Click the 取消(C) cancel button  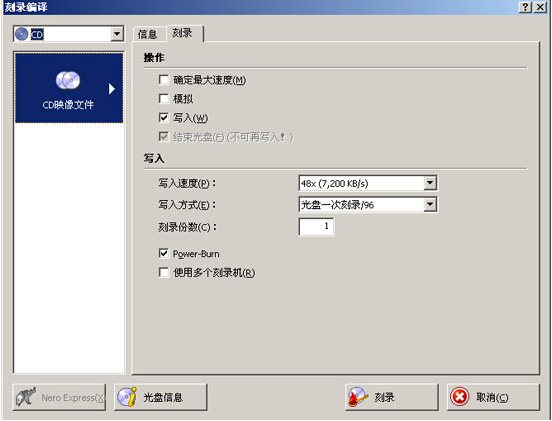click(493, 397)
